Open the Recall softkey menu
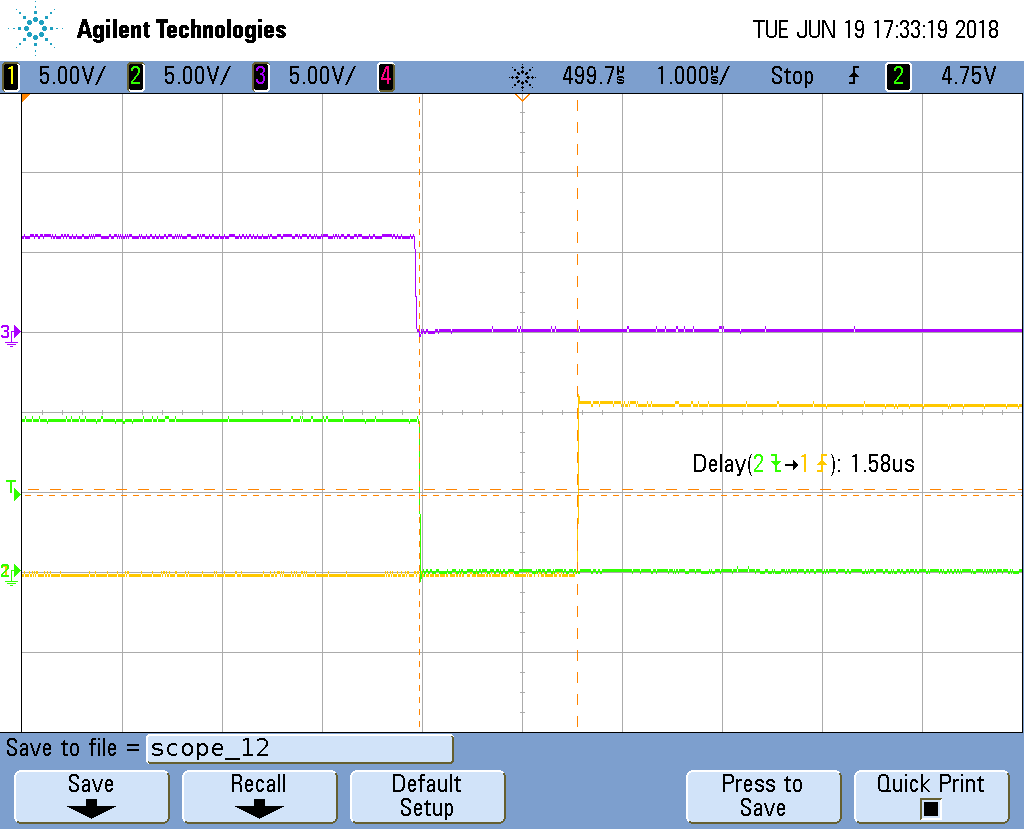Viewport: 1024px width, 829px height. pyautogui.click(x=259, y=796)
